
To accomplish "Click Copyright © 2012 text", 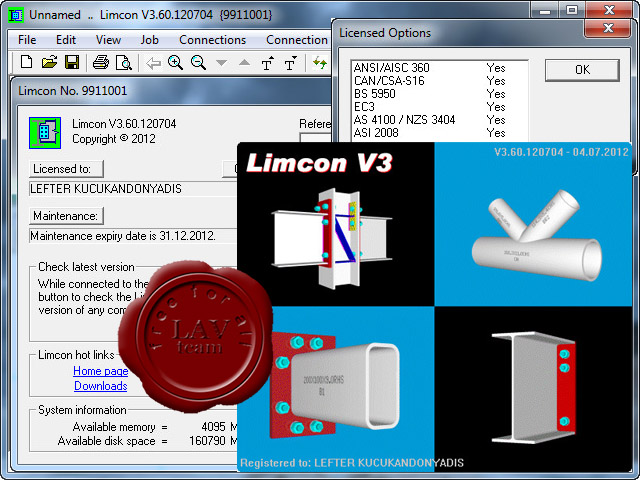I will (114, 139).
